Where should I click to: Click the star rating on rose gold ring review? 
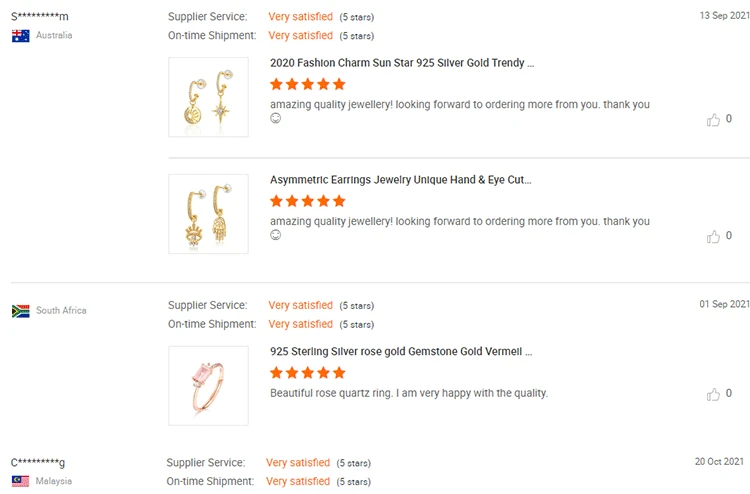coord(308,373)
